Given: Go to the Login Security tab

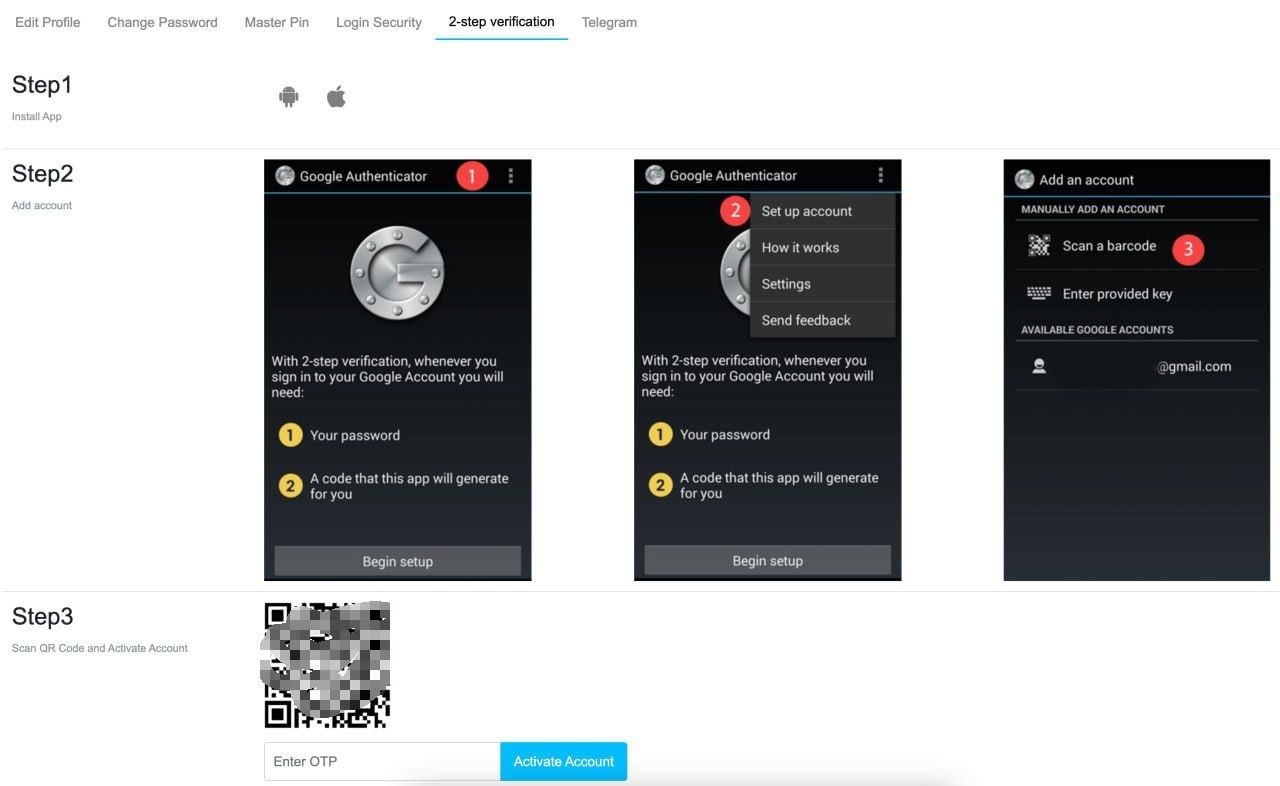Looking at the screenshot, I should 379,22.
